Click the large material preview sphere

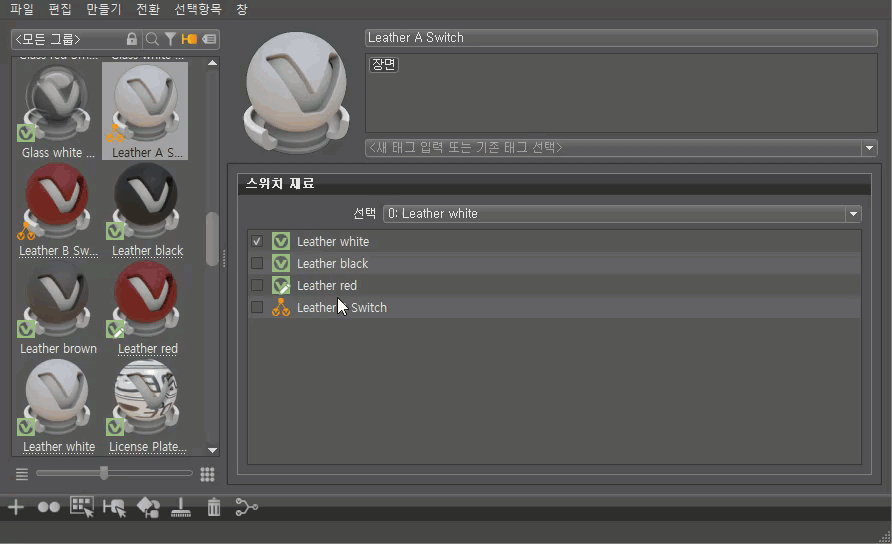tap(296, 93)
